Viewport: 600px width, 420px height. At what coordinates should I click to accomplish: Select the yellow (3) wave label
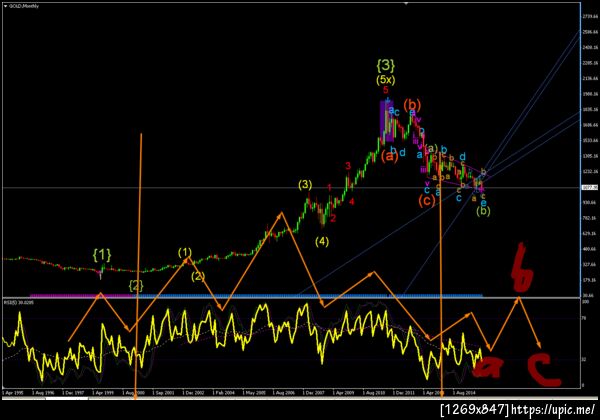(305, 185)
